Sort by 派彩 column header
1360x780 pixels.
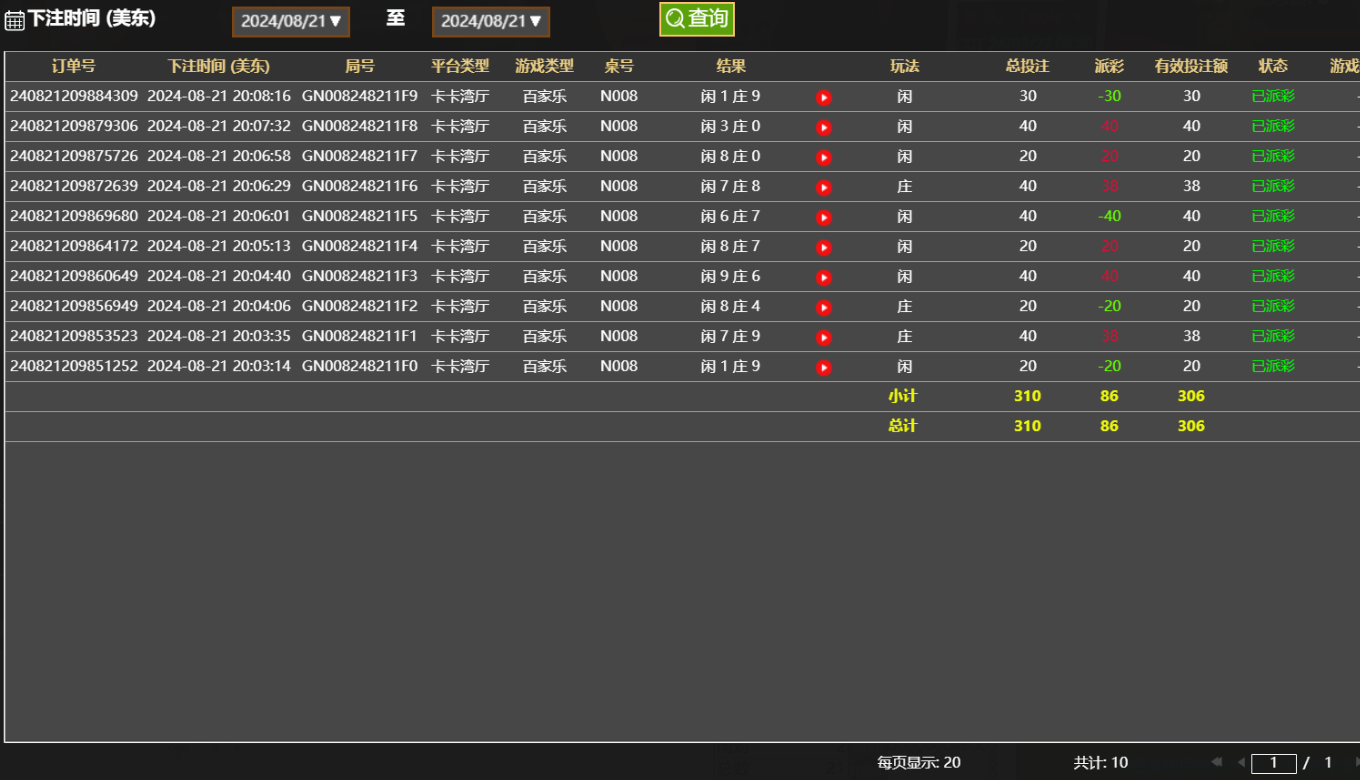[x=1109, y=66]
